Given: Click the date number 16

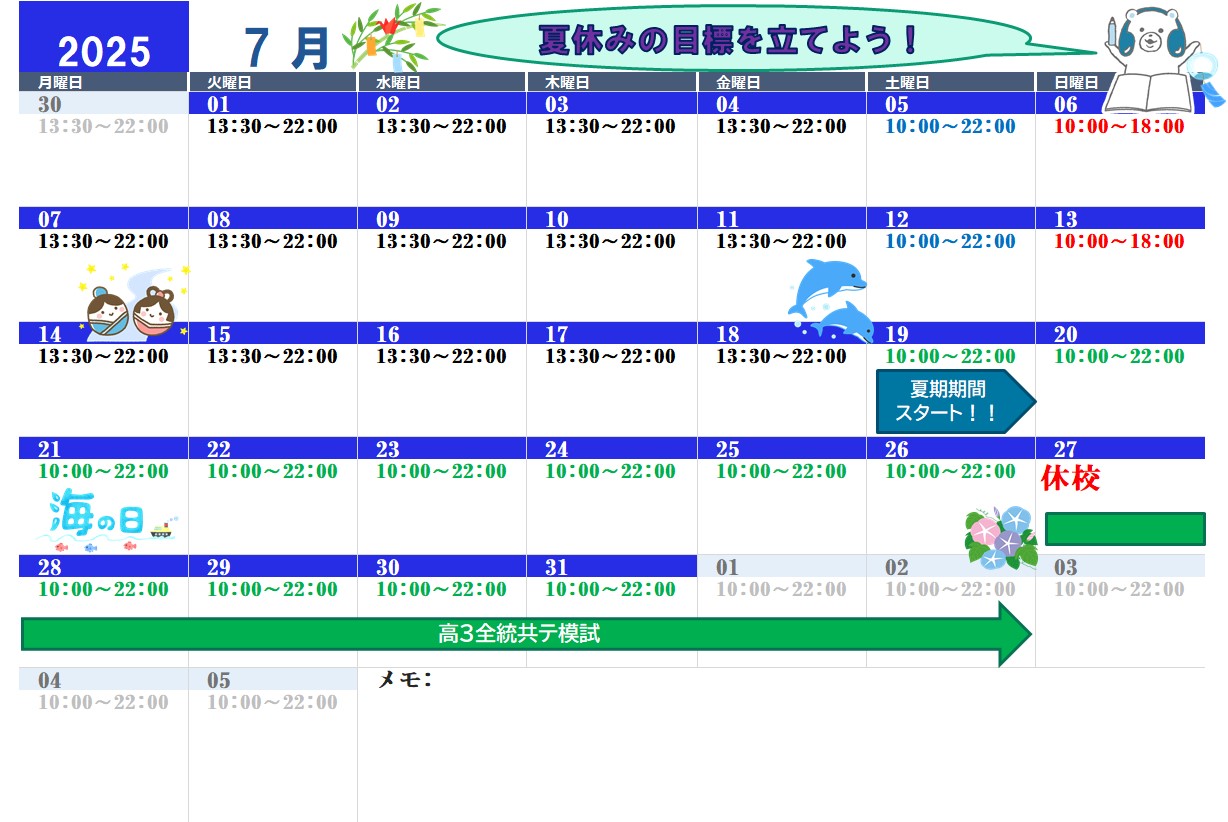Looking at the screenshot, I should [388, 334].
